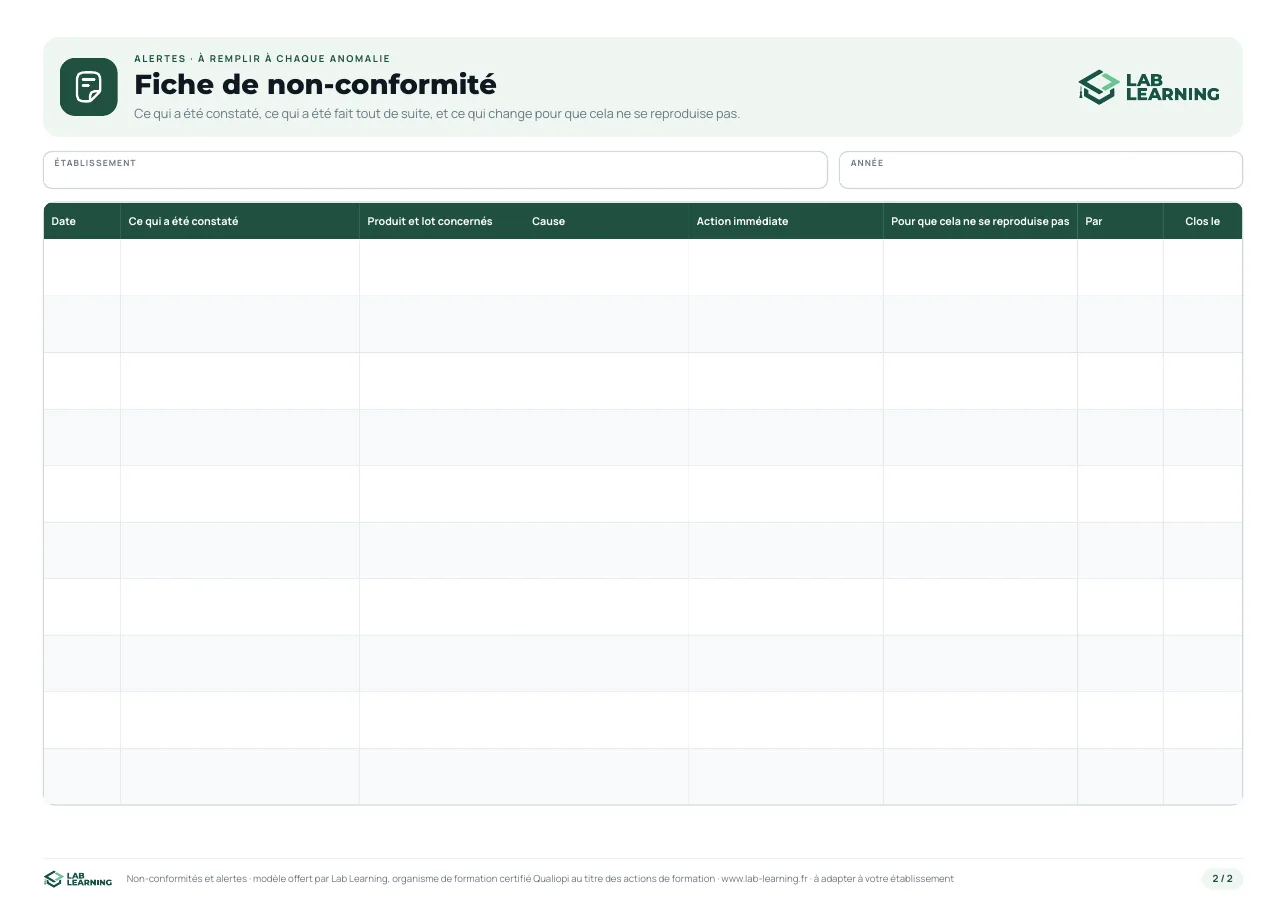The image size is (1287, 910).
Task: Click the Année input field
Action: click(x=1041, y=170)
